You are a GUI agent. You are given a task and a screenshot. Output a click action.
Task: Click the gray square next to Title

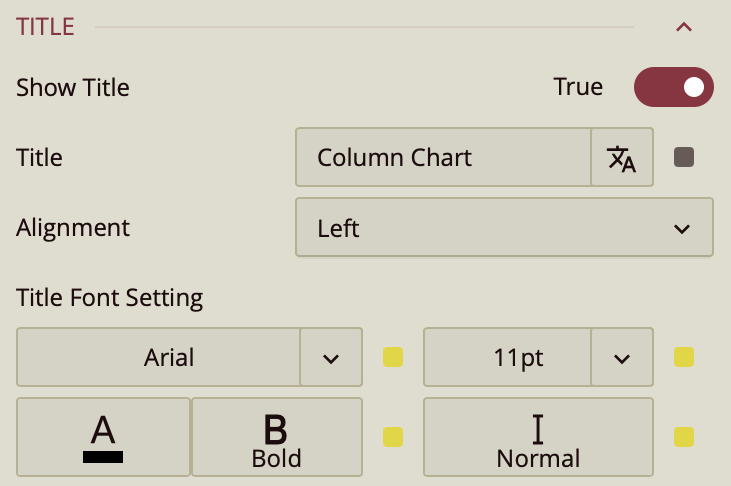684,157
